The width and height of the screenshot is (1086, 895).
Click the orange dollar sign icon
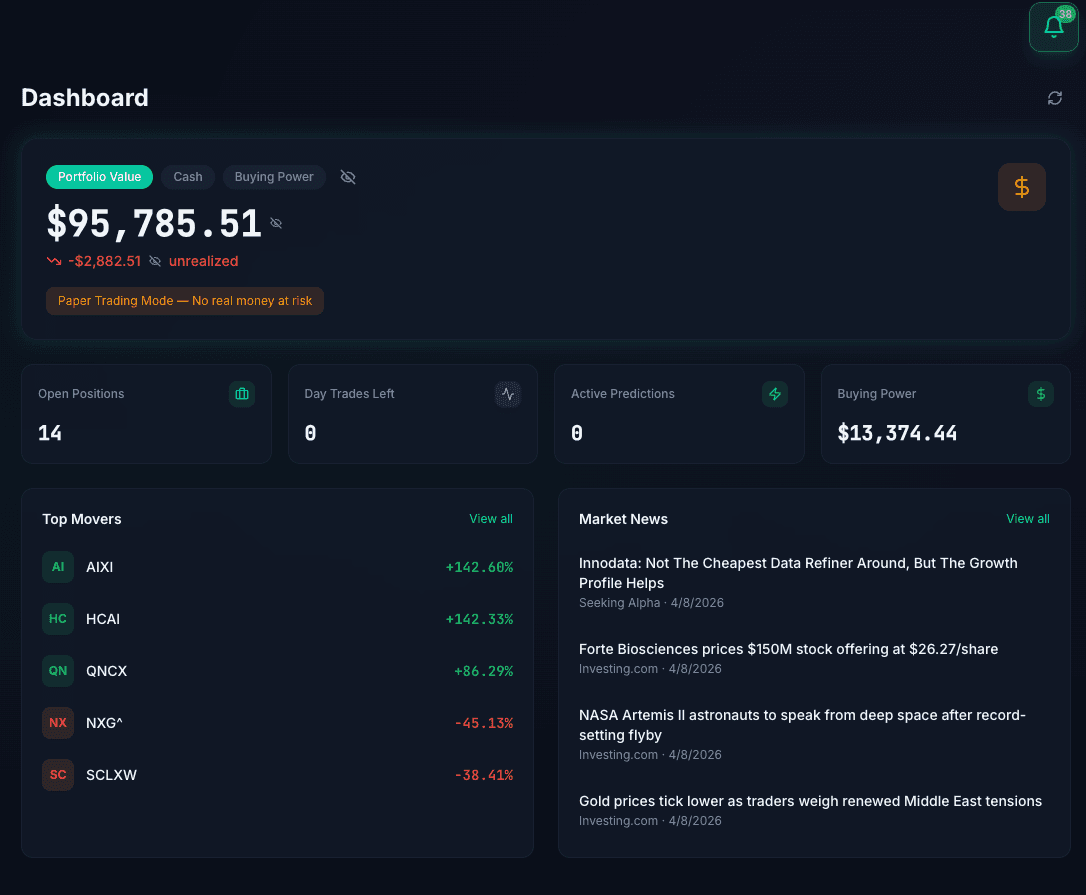pos(1022,187)
